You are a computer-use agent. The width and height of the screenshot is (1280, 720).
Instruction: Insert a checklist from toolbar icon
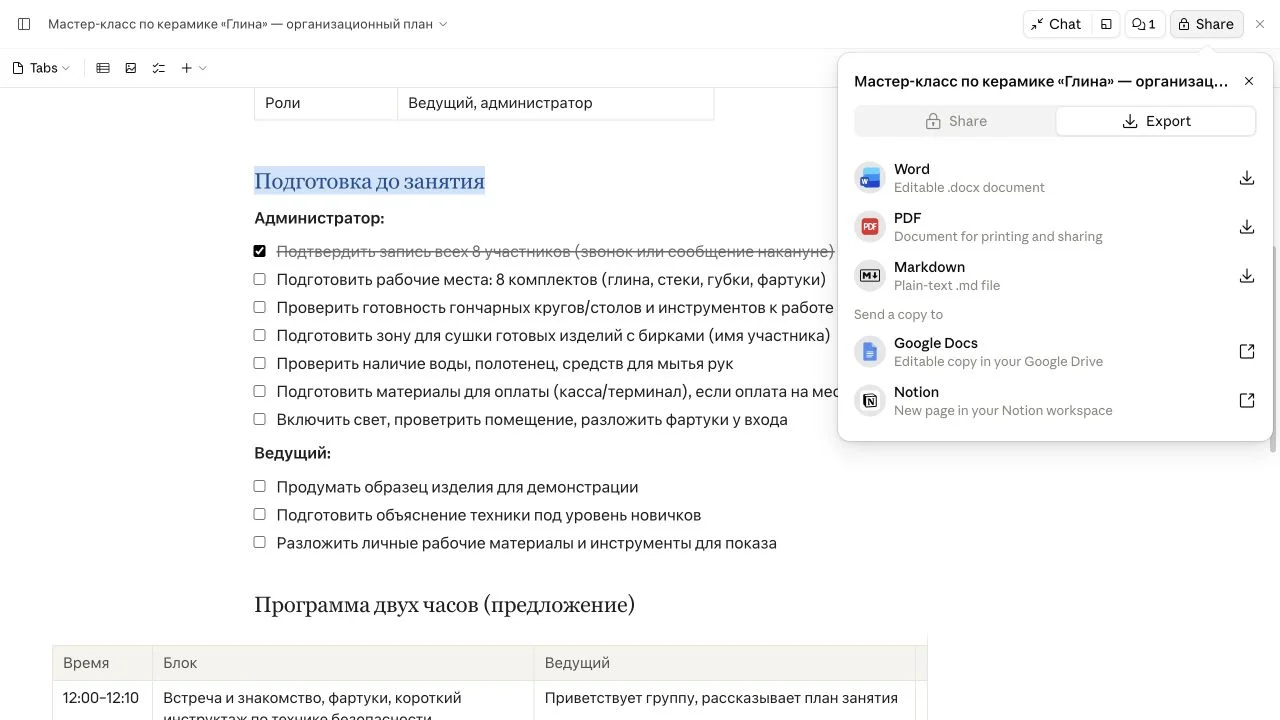159,68
